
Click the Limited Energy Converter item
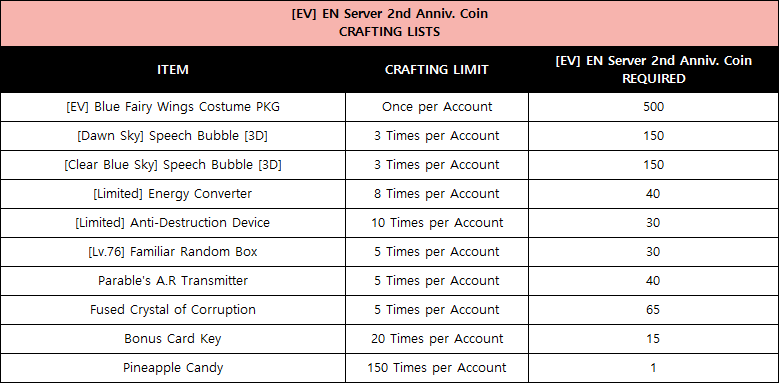tap(173, 193)
